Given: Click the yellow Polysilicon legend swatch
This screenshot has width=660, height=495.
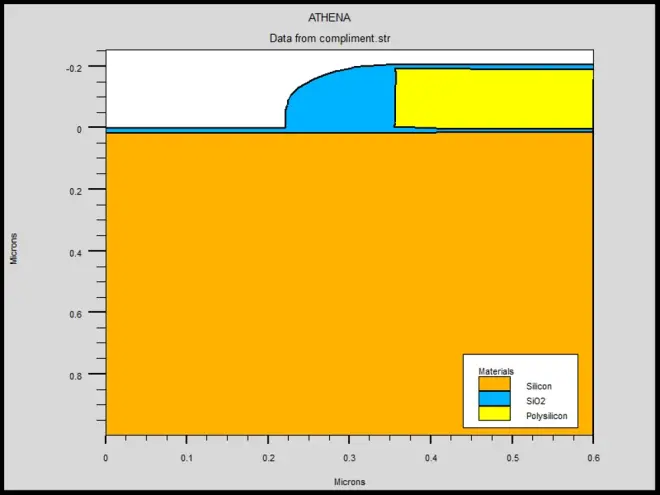Looking at the screenshot, I should click(x=494, y=413).
